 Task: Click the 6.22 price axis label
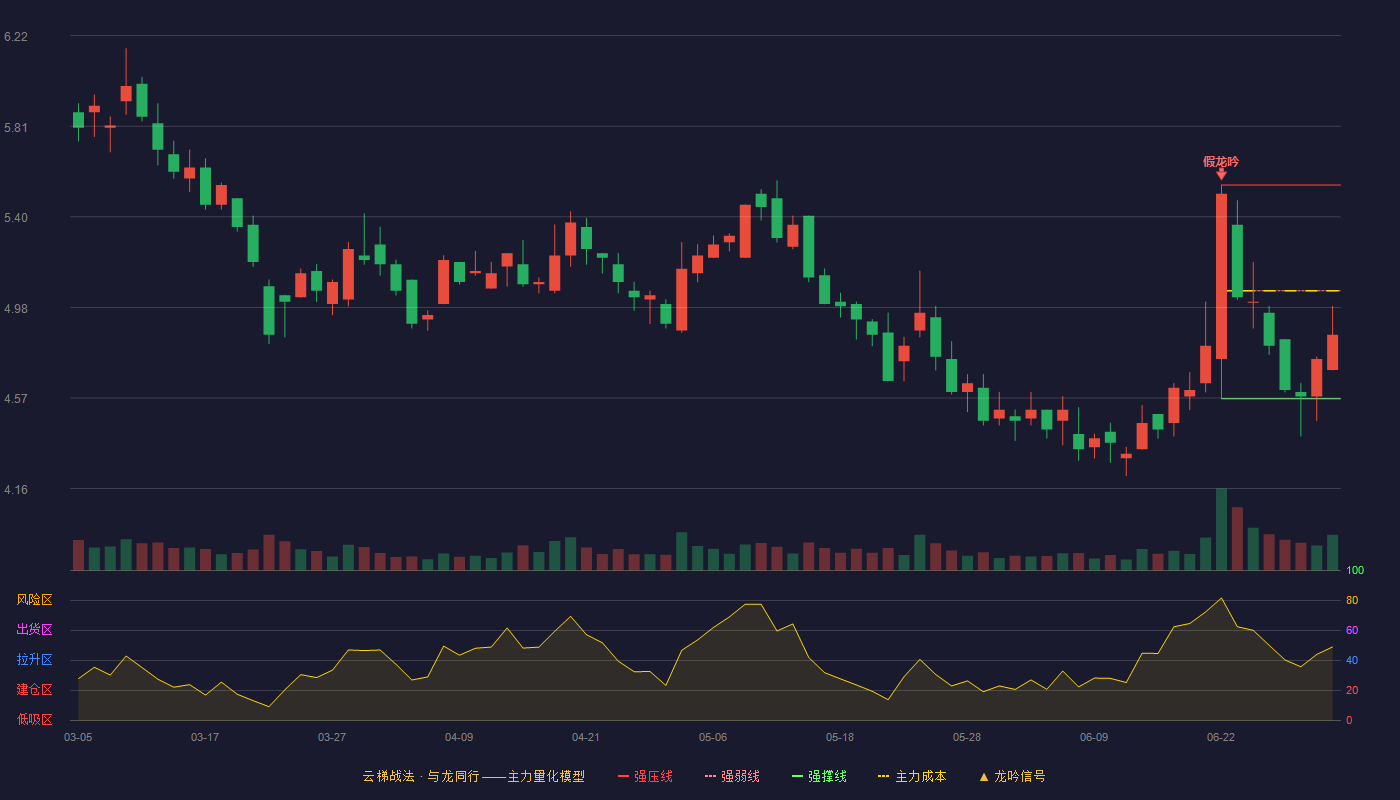click(x=16, y=36)
